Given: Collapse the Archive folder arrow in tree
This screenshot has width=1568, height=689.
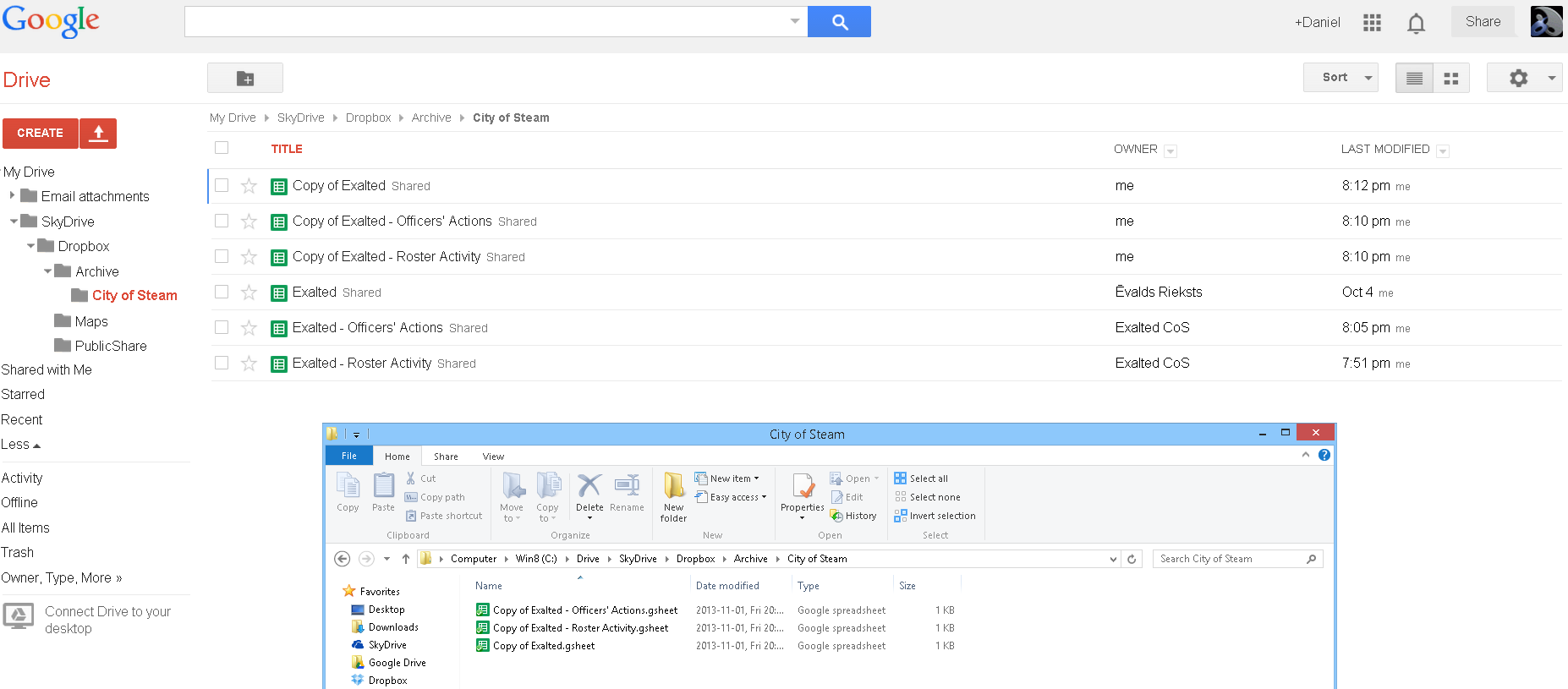Looking at the screenshot, I should point(47,271).
